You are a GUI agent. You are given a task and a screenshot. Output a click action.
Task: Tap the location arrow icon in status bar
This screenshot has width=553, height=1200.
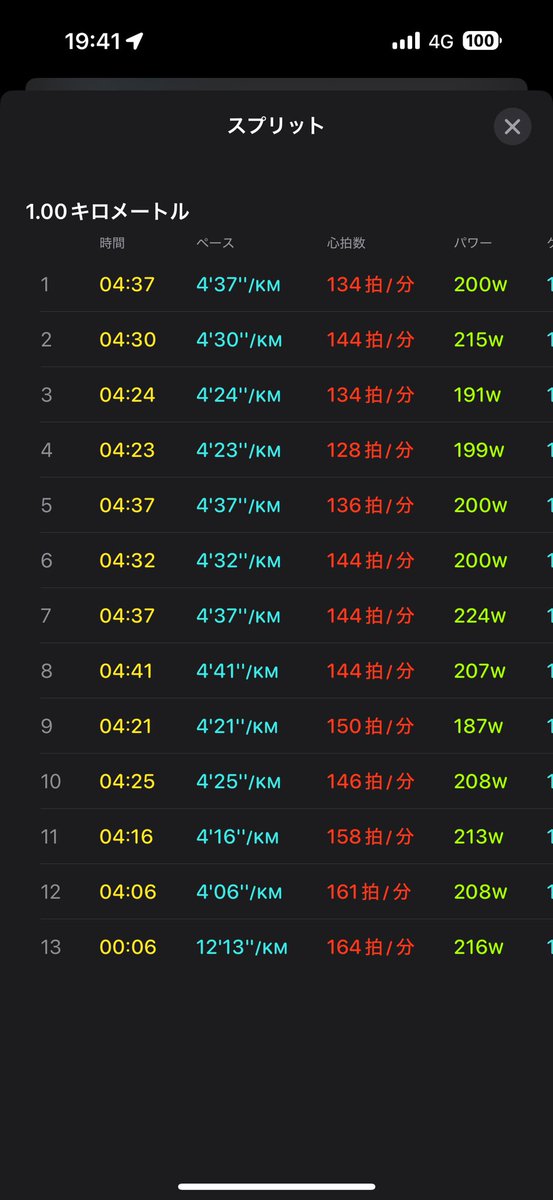coord(134,41)
